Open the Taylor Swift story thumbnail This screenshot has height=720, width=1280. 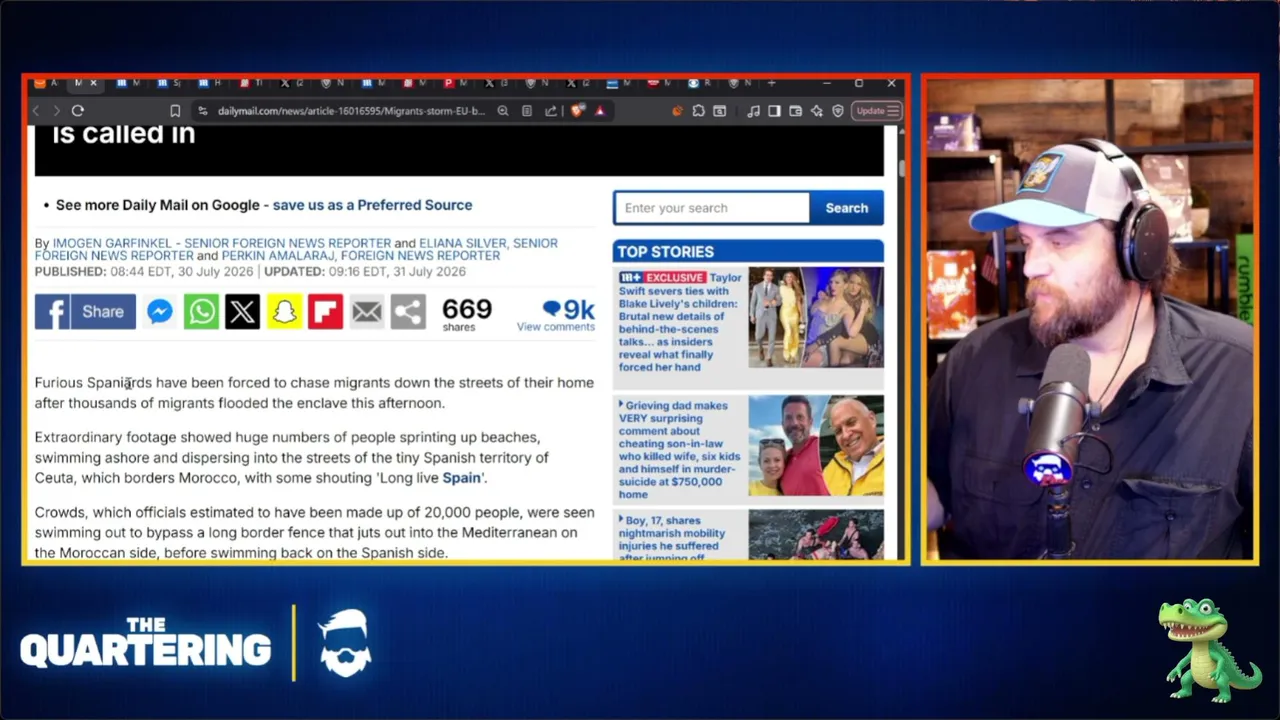(x=816, y=318)
